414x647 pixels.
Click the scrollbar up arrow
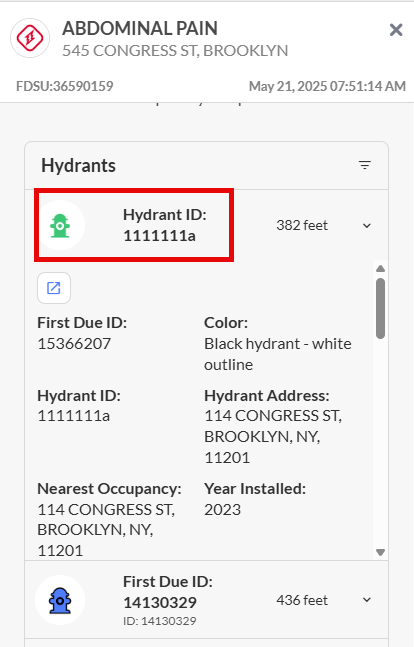tap(381, 269)
